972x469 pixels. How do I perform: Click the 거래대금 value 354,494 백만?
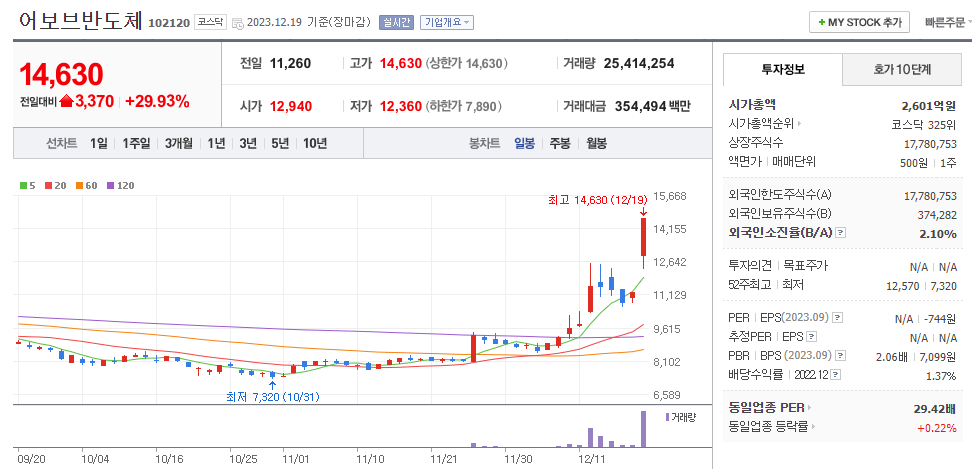tap(653, 106)
